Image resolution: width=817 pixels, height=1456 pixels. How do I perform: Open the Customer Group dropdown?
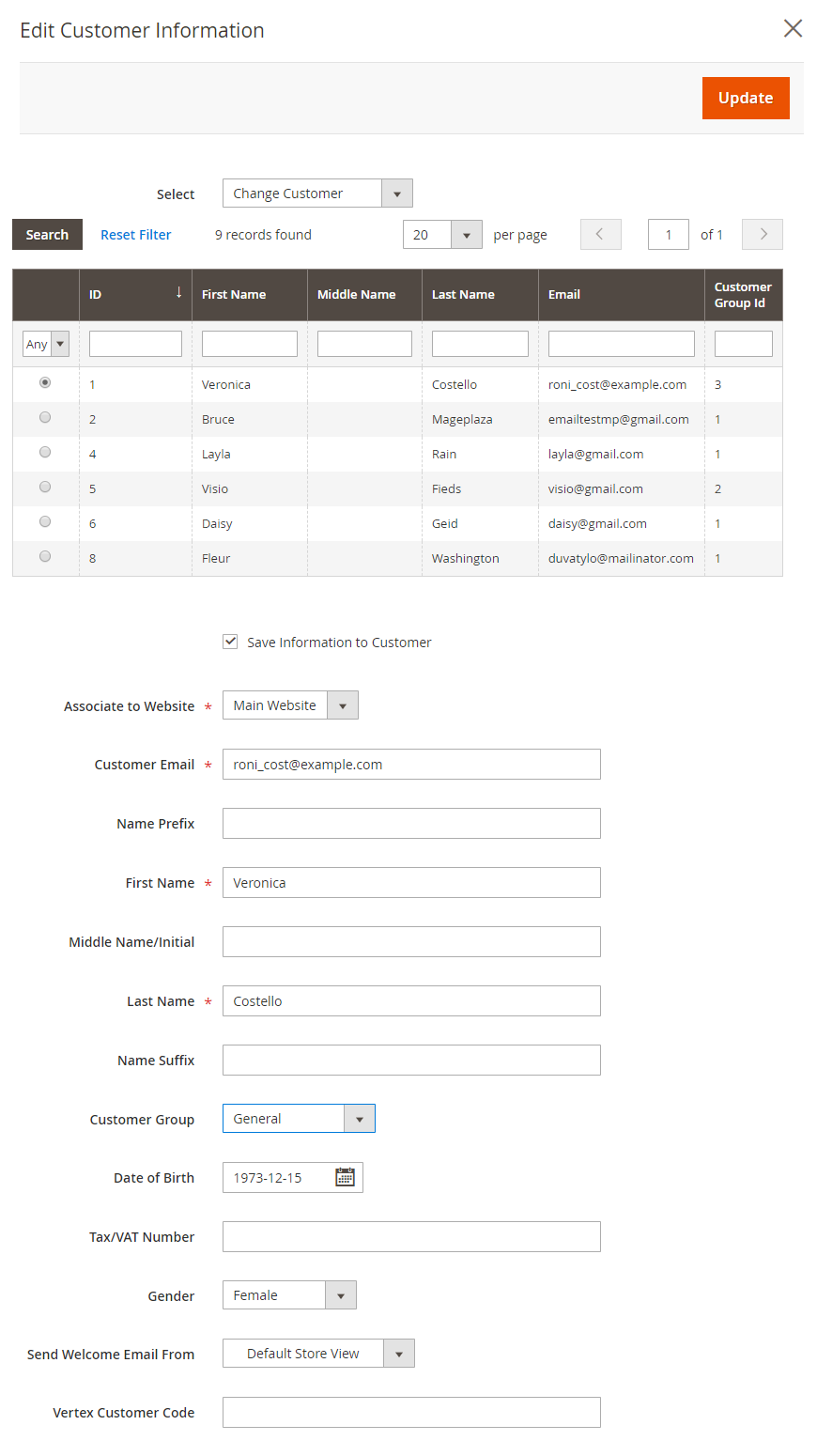[298, 1119]
